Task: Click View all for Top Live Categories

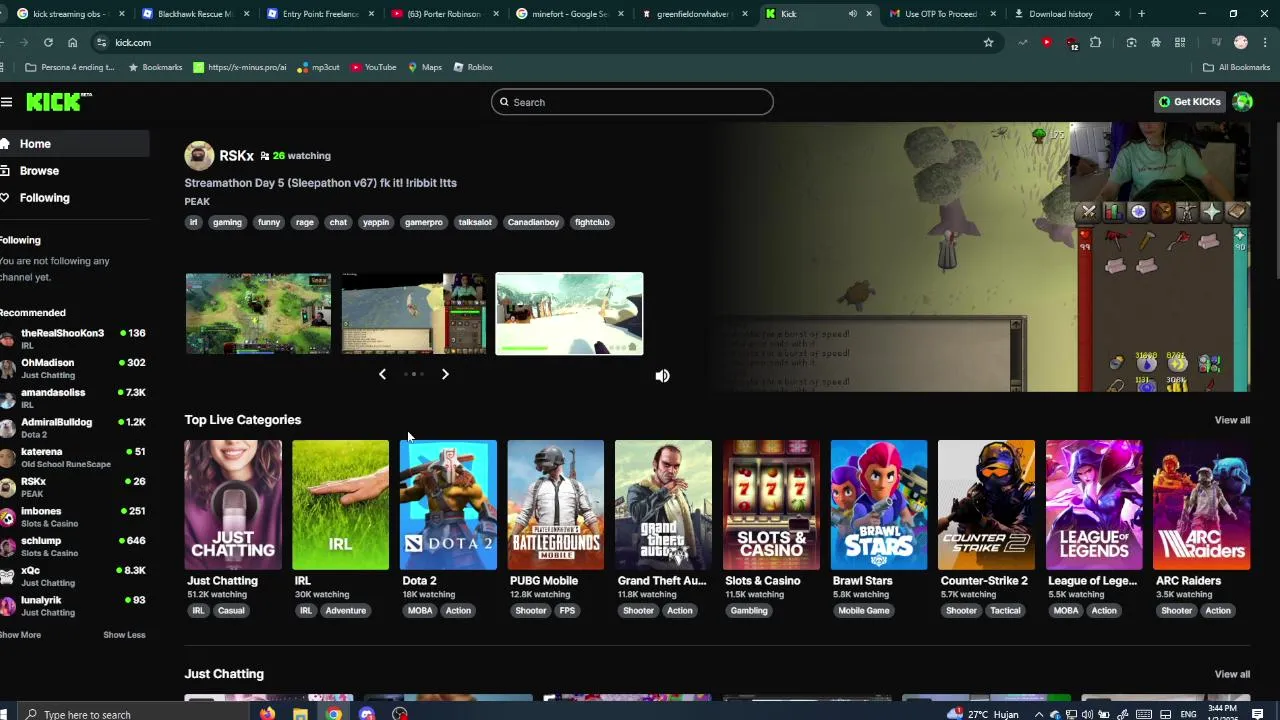Action: pyautogui.click(x=1232, y=420)
